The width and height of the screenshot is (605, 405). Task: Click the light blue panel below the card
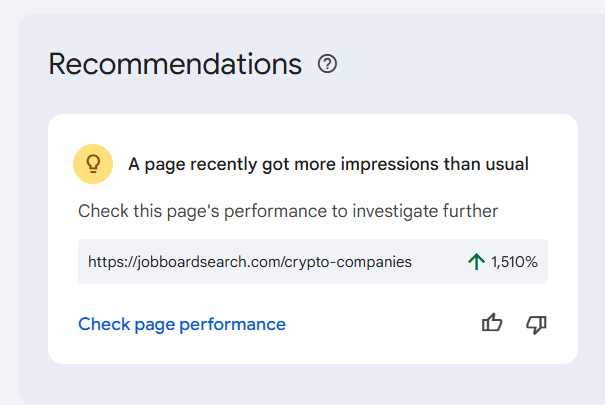[x=300, y=384]
